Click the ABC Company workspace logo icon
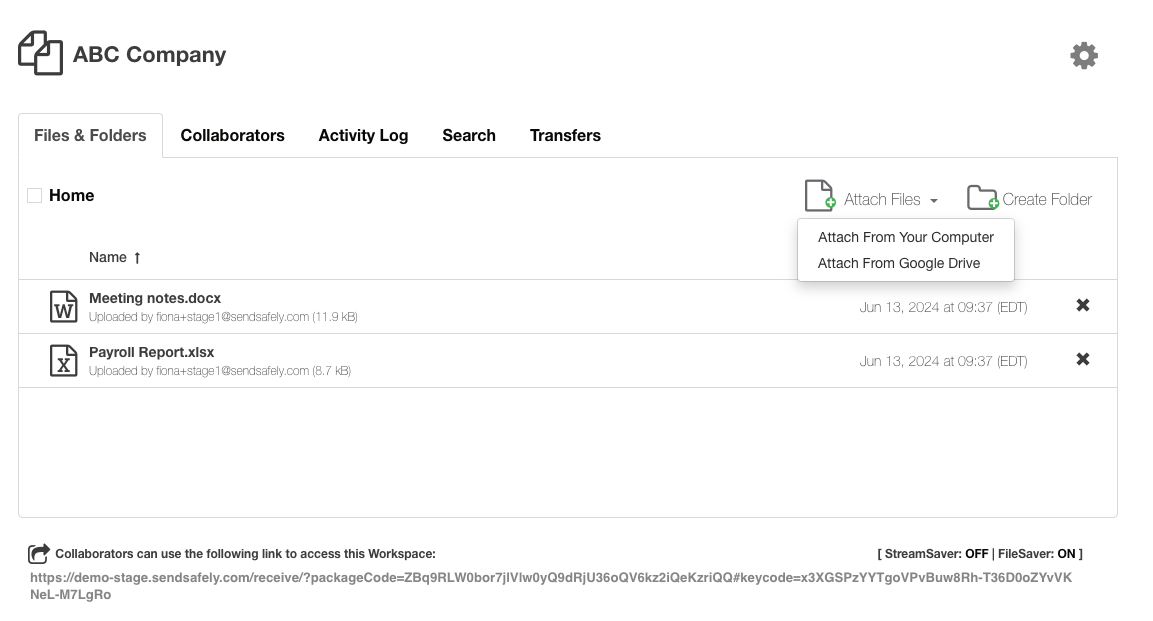 (x=40, y=53)
